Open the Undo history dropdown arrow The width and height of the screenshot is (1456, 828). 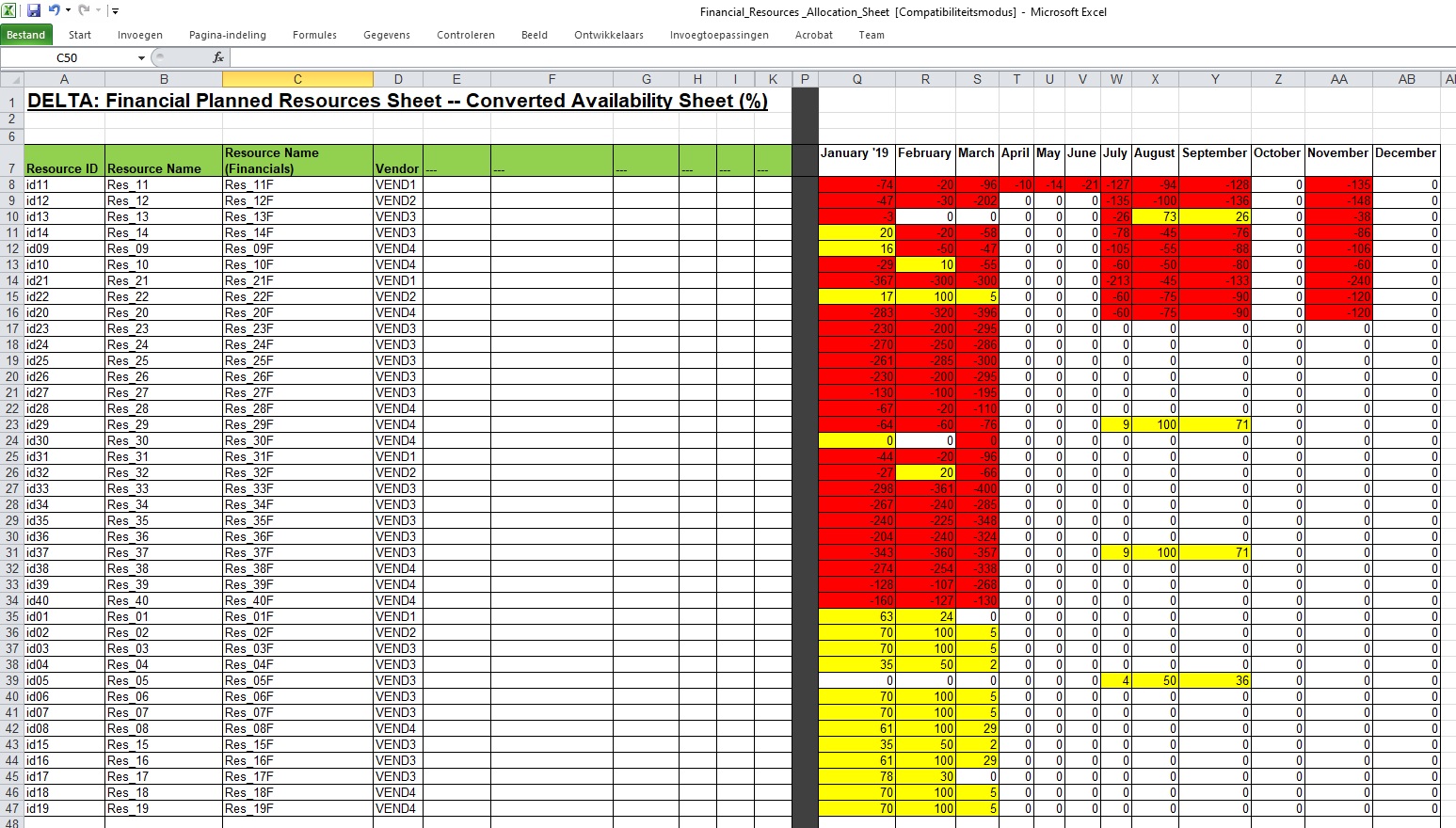(68, 11)
